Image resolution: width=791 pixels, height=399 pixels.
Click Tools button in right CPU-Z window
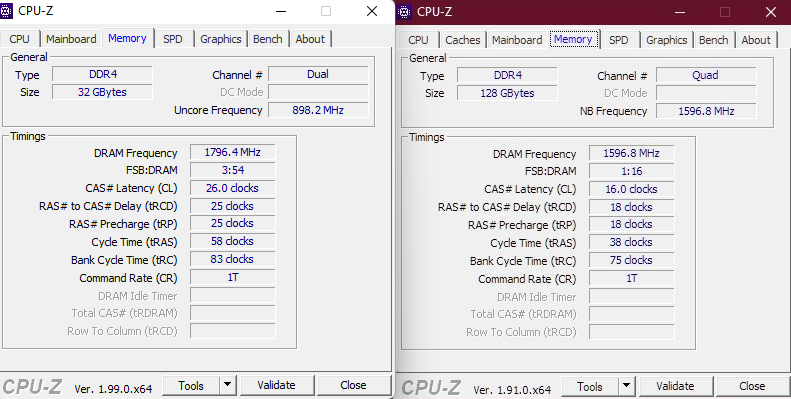(x=590, y=386)
